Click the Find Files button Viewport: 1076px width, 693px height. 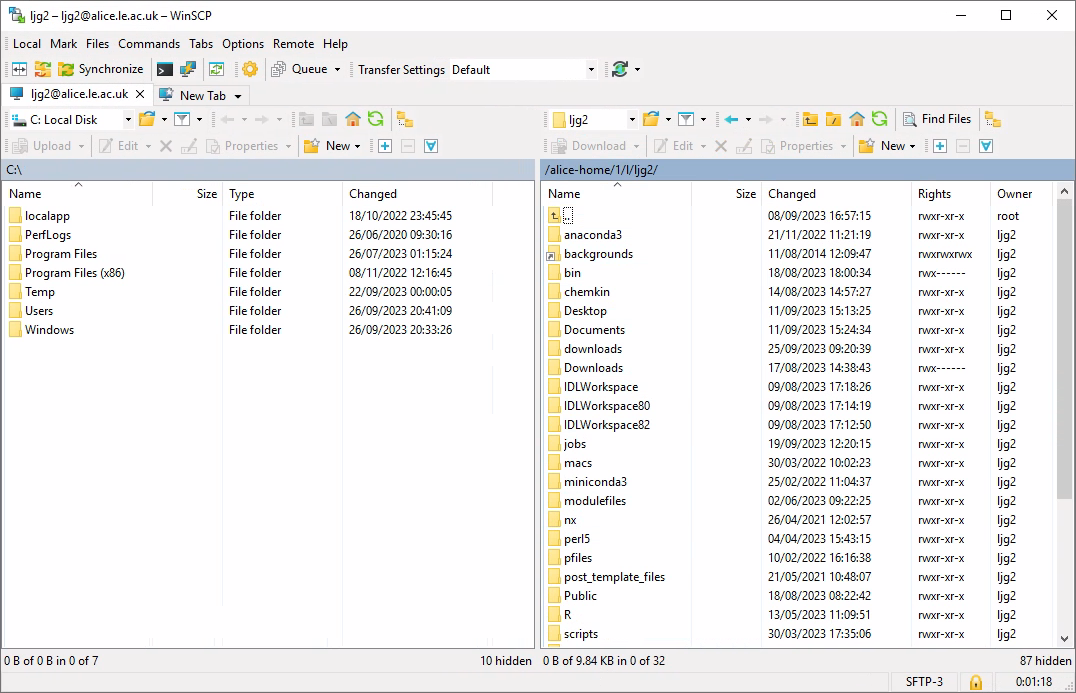click(937, 119)
